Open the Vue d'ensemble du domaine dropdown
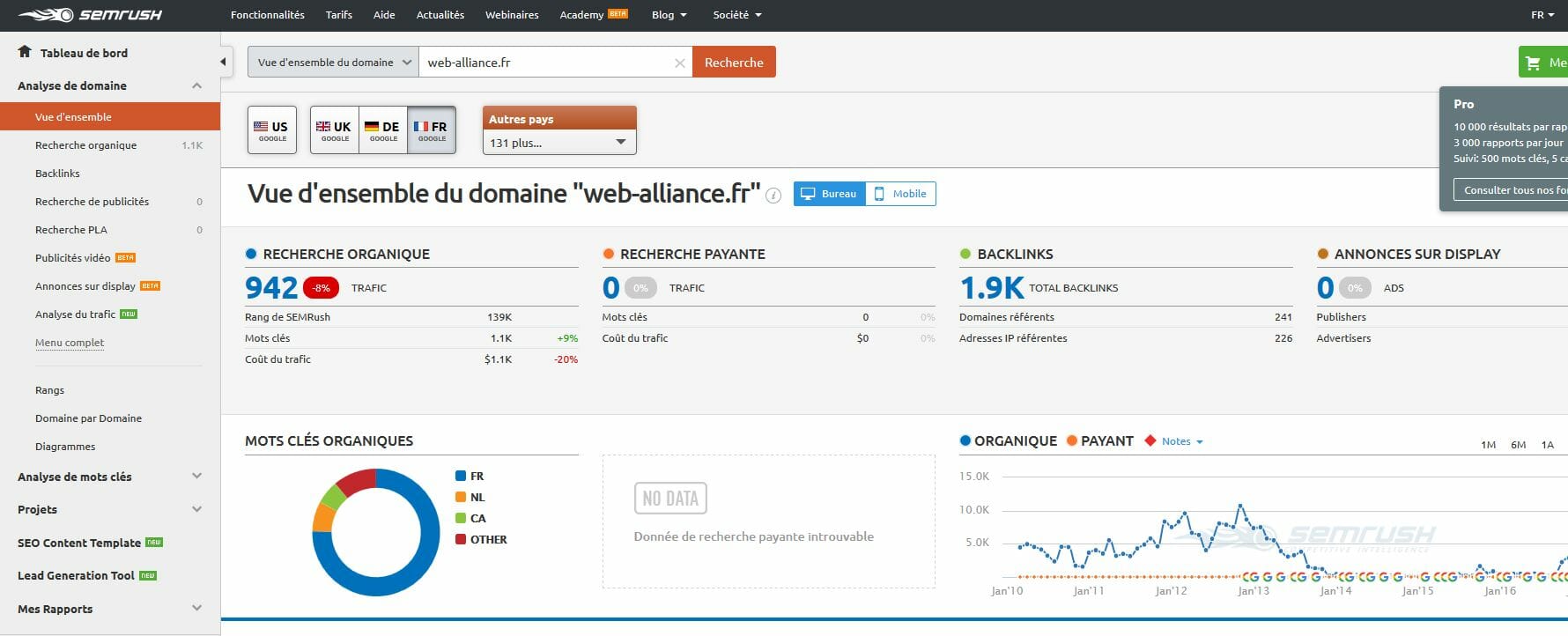Image resolution: width=1568 pixels, height=636 pixels. 333,63
